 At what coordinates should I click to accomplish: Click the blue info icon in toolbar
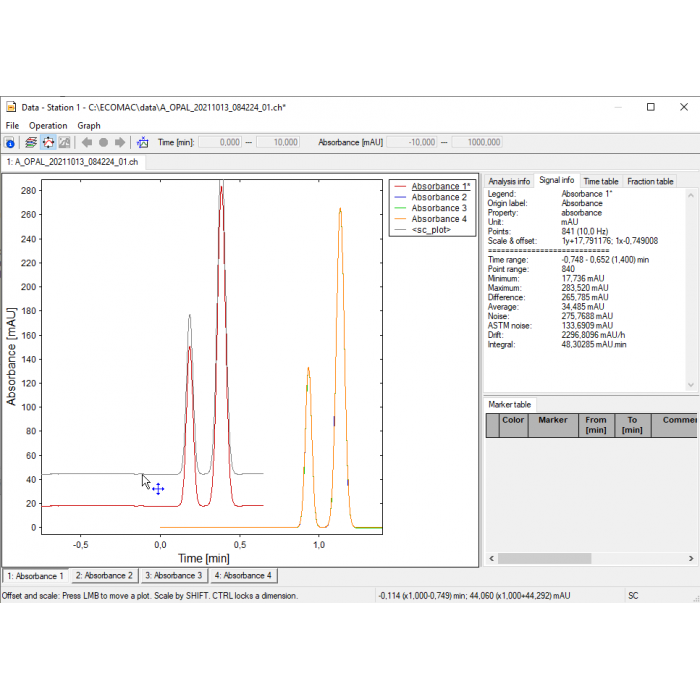point(10,143)
